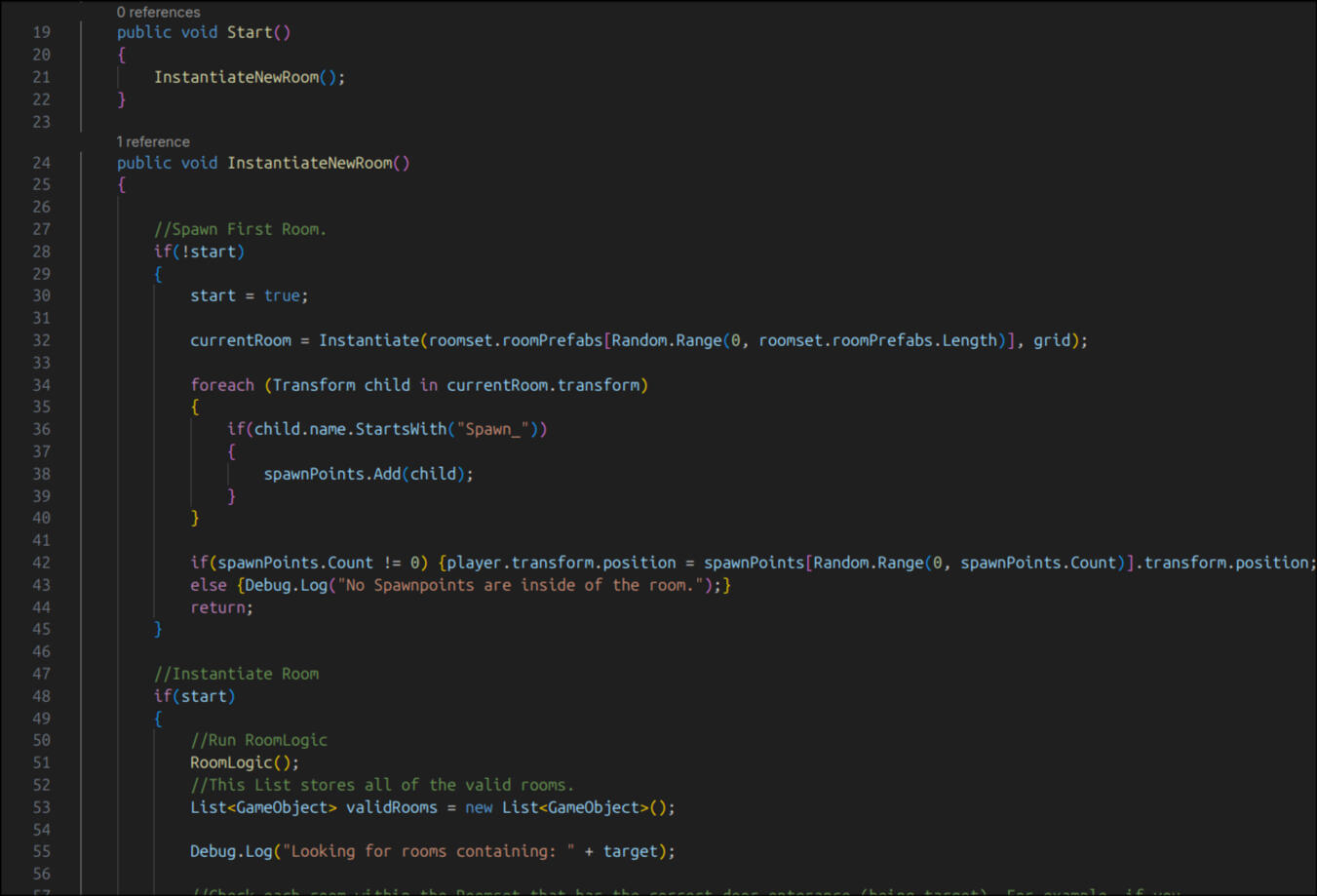Click the 'foreach' keyword on line 34
Screen dimensions: 1317x896
click(222, 385)
